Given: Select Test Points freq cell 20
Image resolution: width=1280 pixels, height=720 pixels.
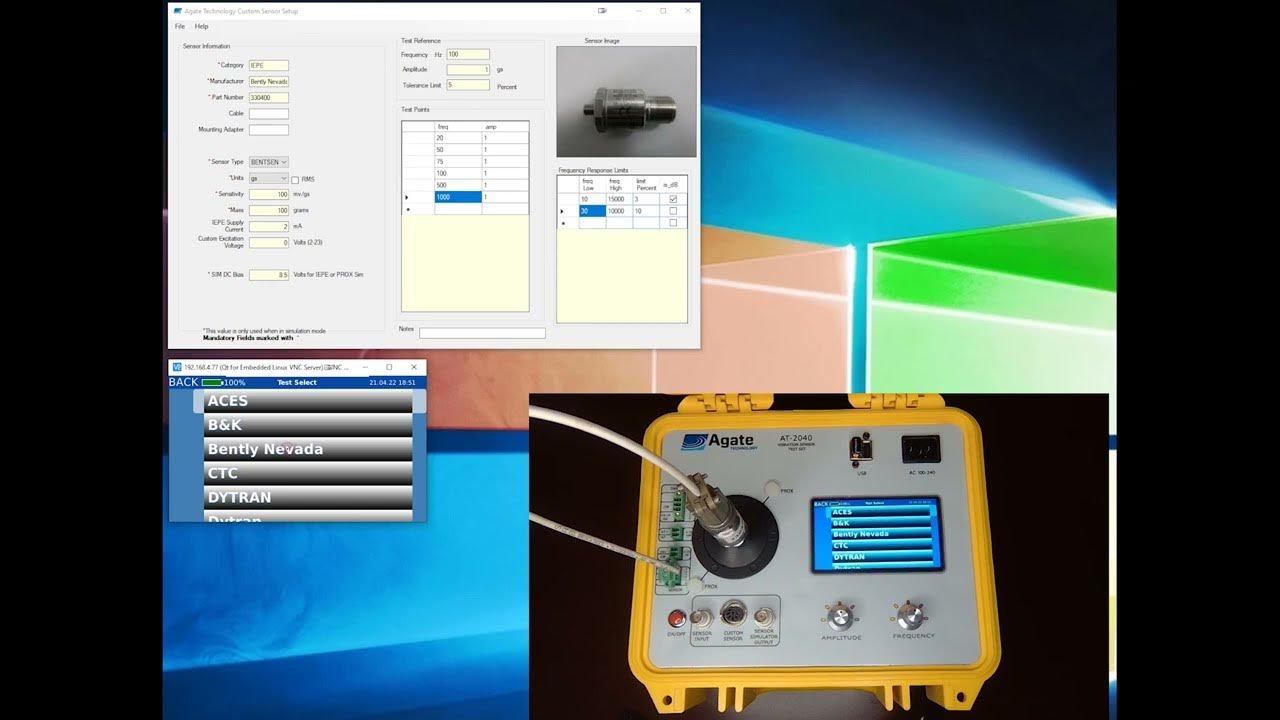Looking at the screenshot, I should [458, 138].
